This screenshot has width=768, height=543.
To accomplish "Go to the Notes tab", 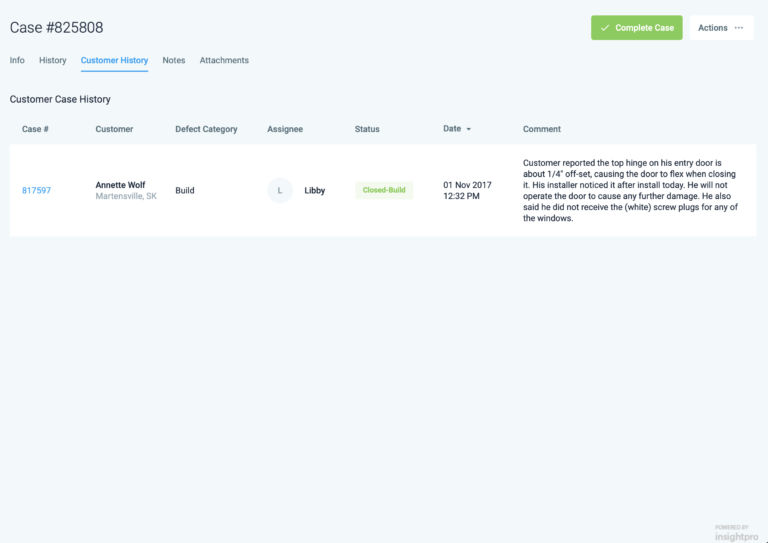I will 174,60.
